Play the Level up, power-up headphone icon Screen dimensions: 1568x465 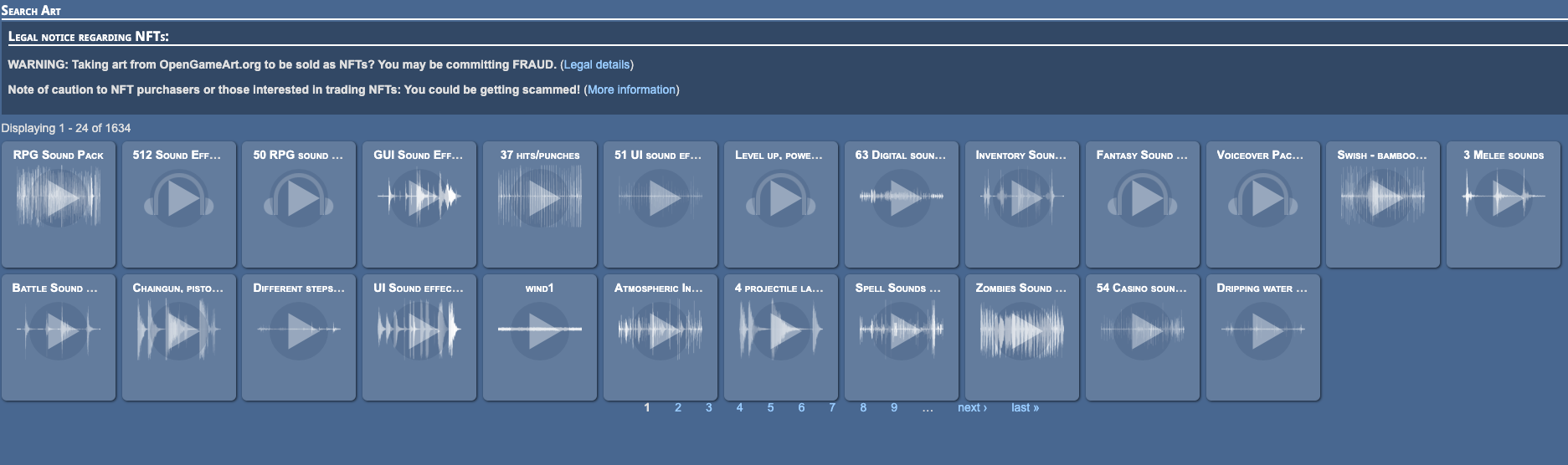[x=780, y=197]
